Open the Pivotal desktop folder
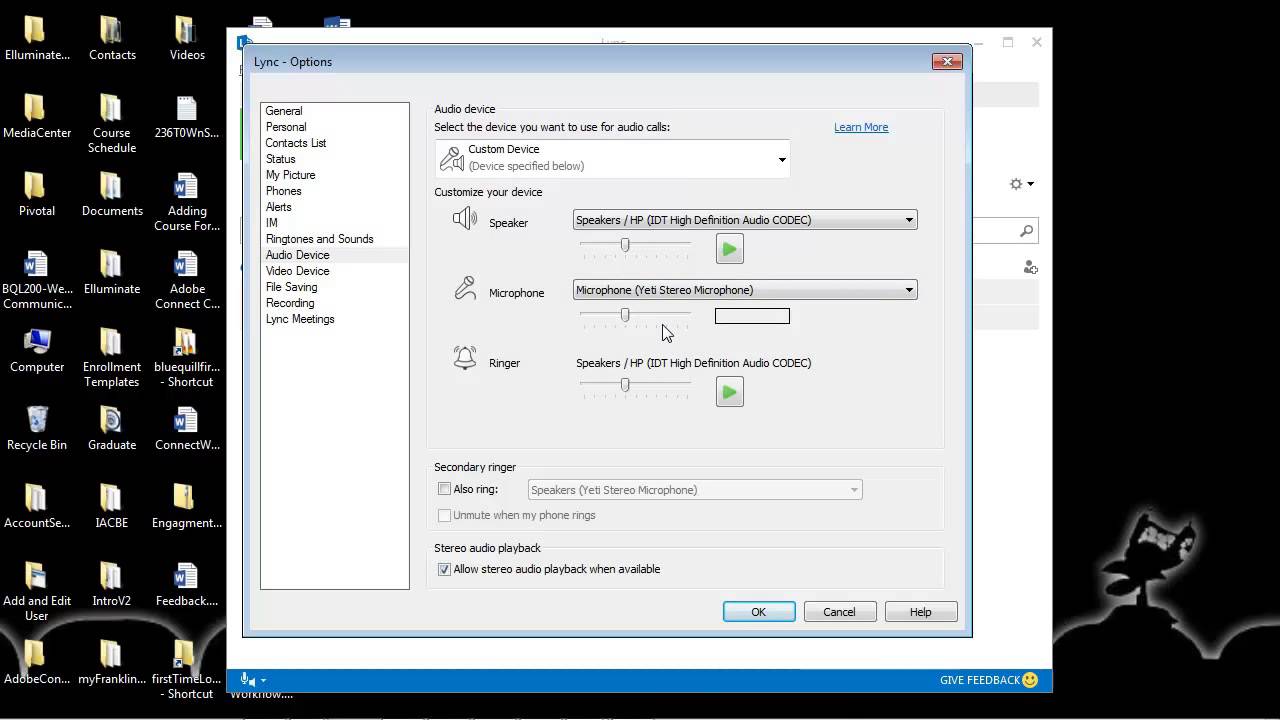The image size is (1280, 720). [x=37, y=195]
